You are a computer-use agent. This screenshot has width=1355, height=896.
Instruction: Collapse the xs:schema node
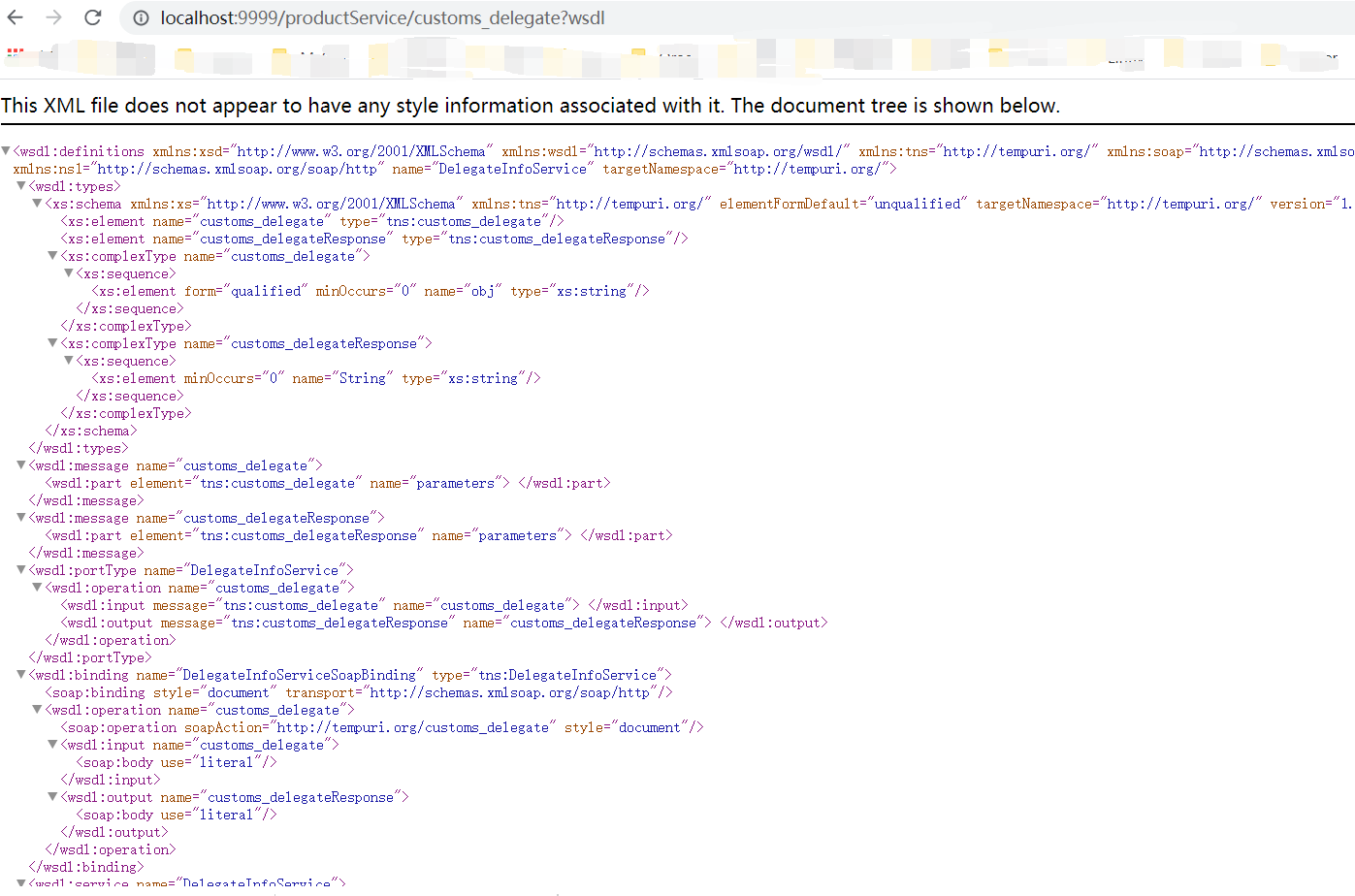tap(36, 203)
